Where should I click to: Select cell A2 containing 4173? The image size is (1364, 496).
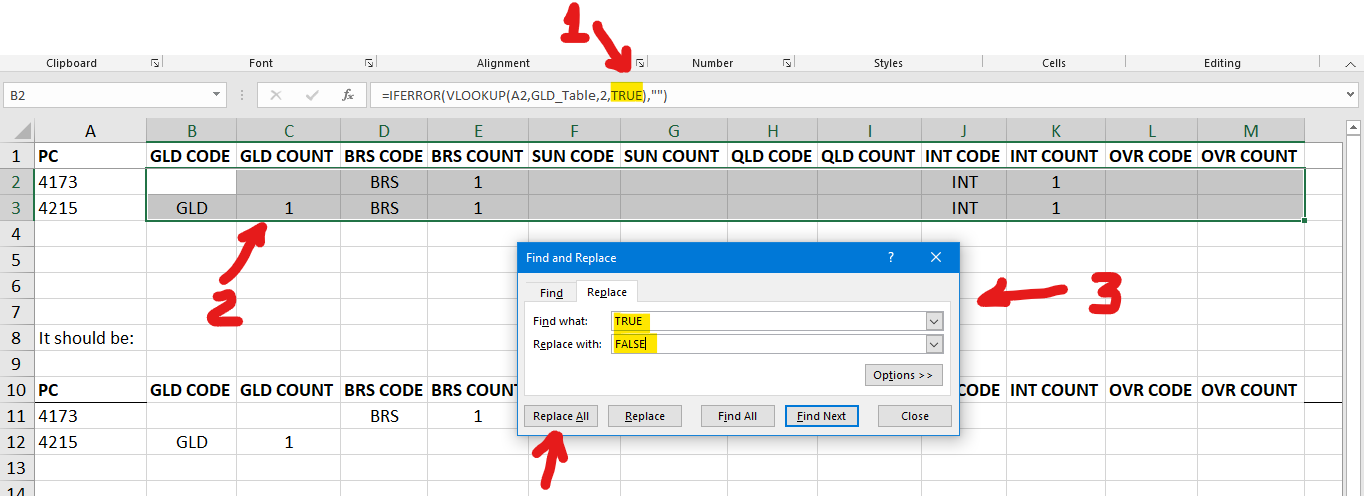(90, 182)
